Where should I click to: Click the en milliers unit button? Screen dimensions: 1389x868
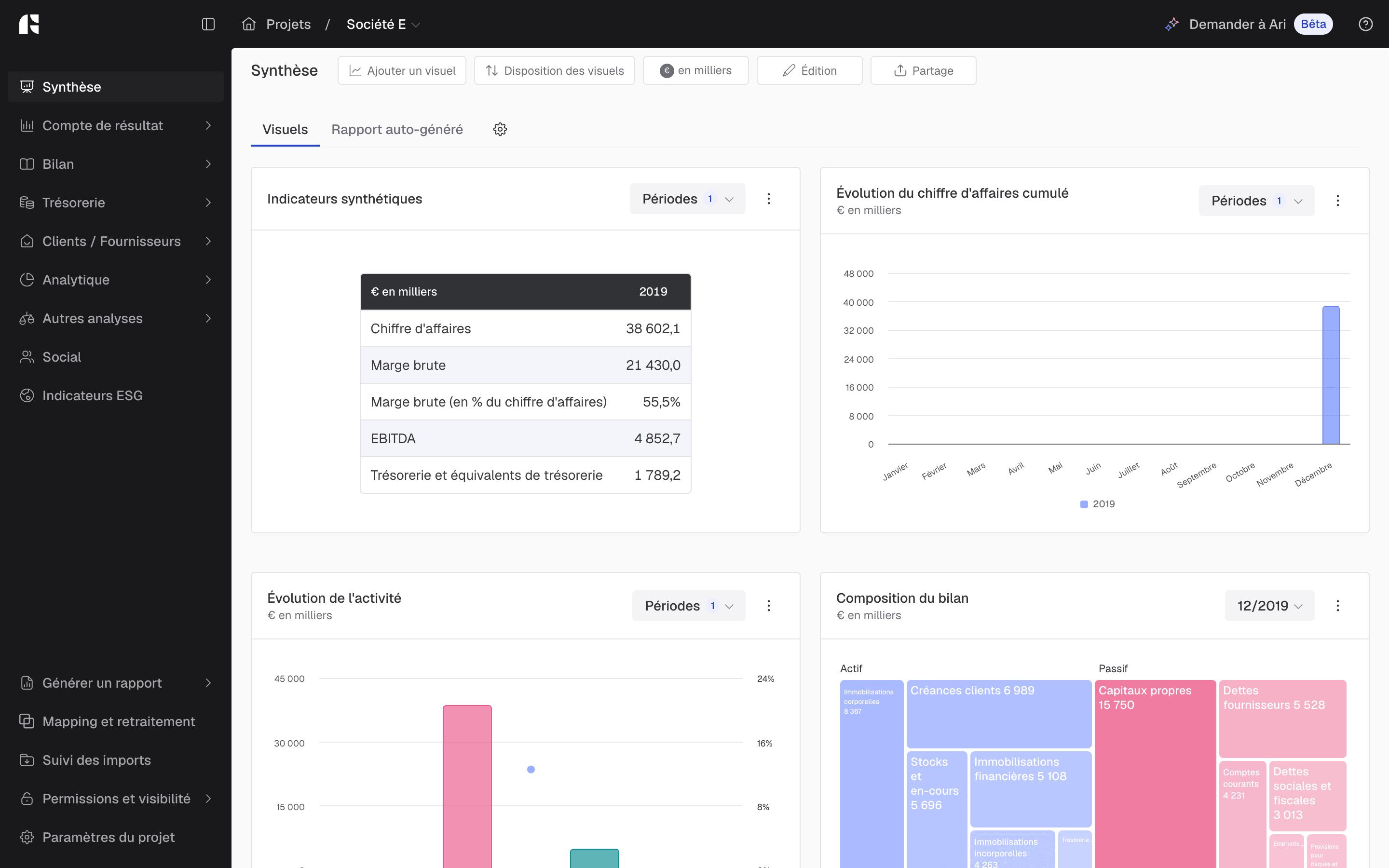695,70
